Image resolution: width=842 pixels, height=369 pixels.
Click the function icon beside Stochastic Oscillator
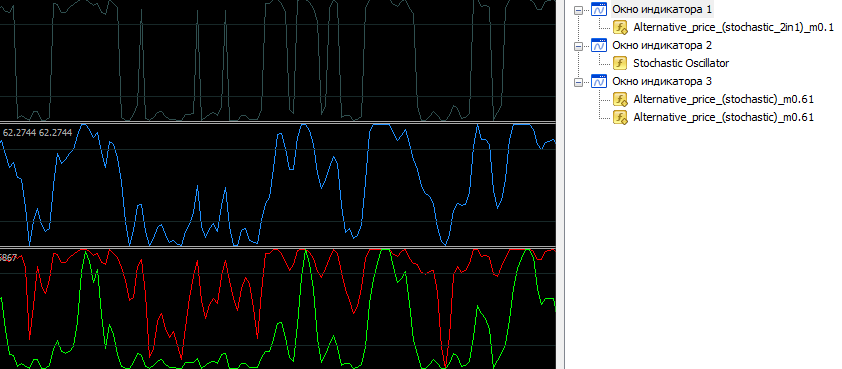[621, 63]
